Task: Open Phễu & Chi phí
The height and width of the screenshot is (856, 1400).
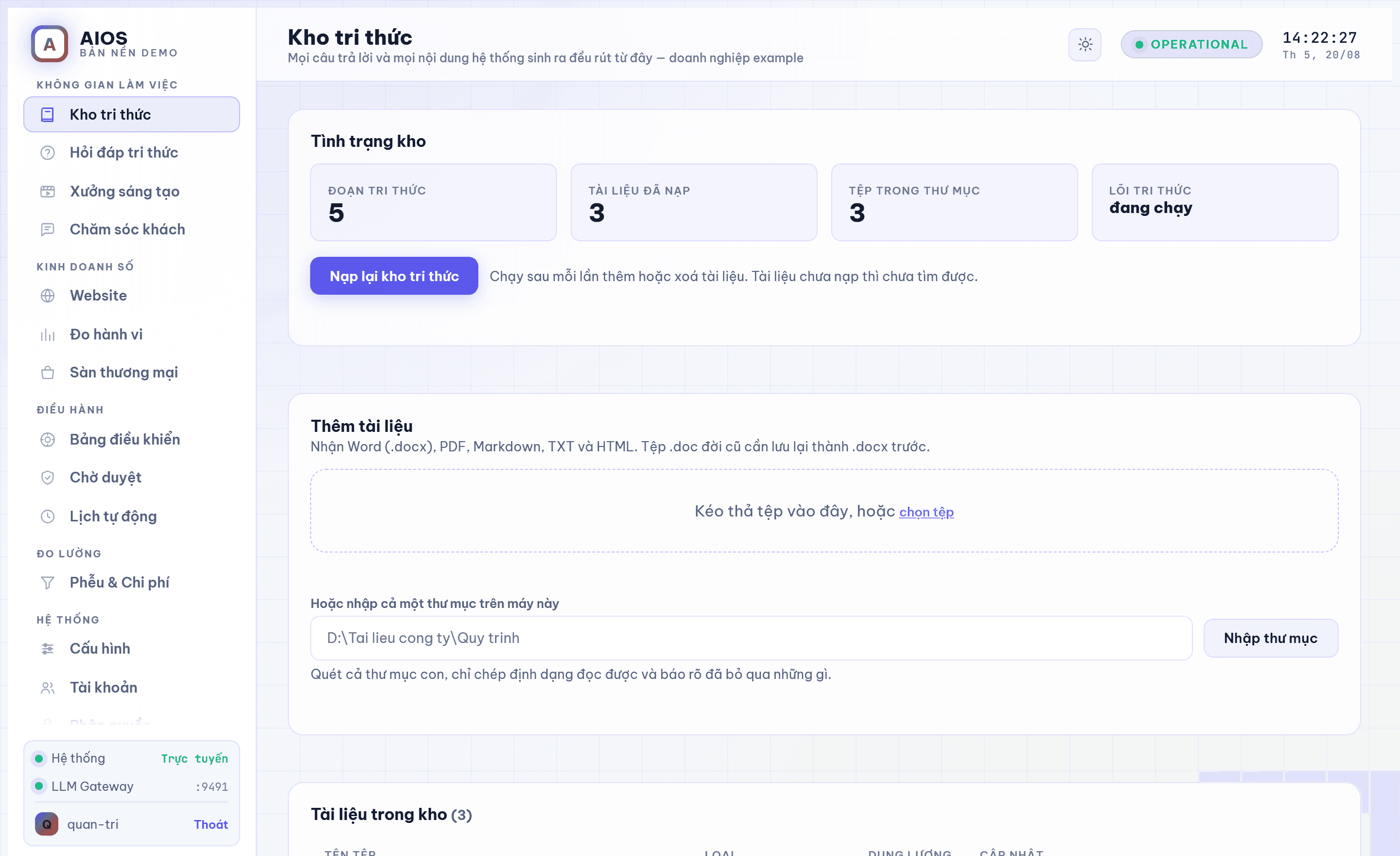Action: pyautogui.click(x=132, y=582)
